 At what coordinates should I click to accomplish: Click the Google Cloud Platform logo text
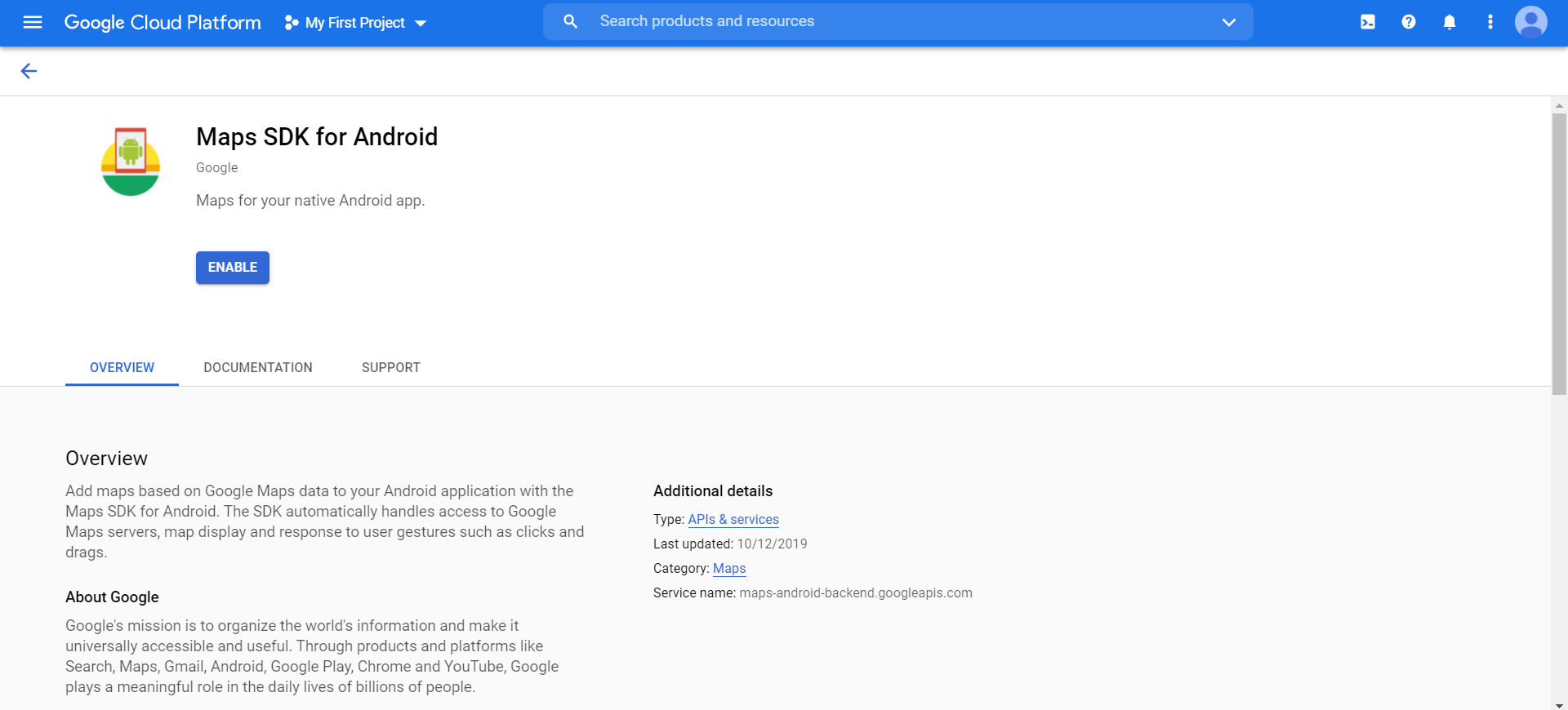(163, 22)
